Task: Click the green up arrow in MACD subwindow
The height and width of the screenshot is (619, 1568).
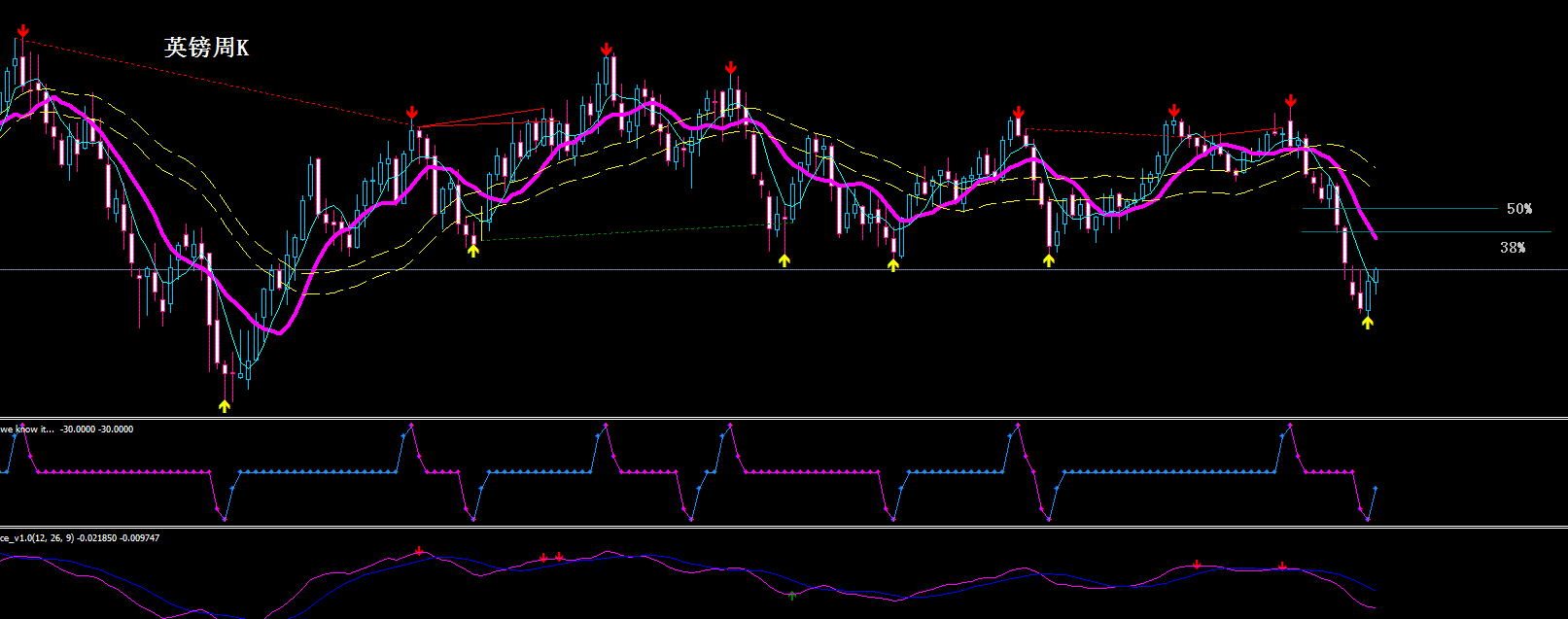Action: click(792, 594)
